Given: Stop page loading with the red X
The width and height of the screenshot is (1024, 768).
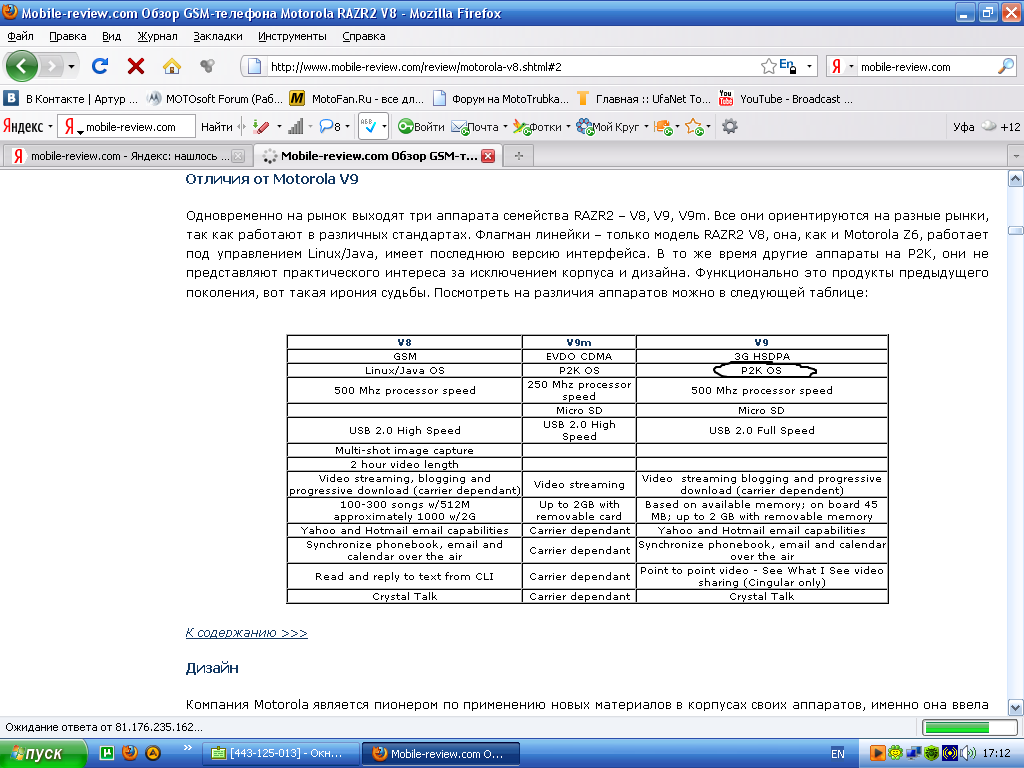Looking at the screenshot, I should point(136,66).
